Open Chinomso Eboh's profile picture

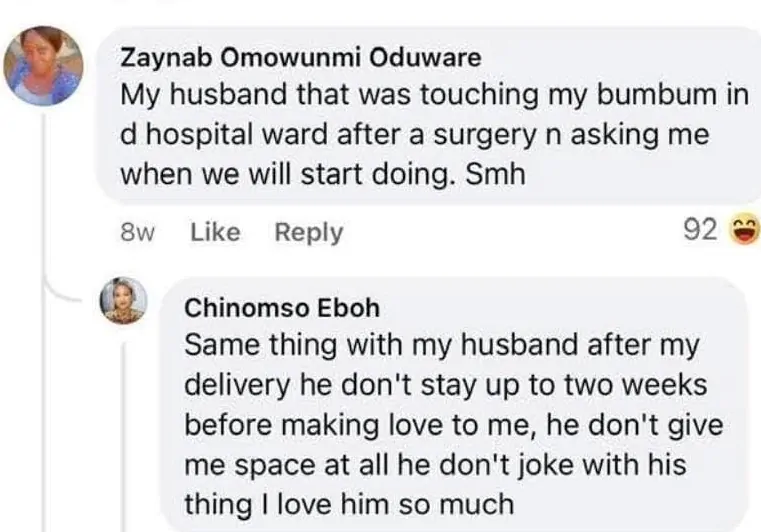pos(125,299)
